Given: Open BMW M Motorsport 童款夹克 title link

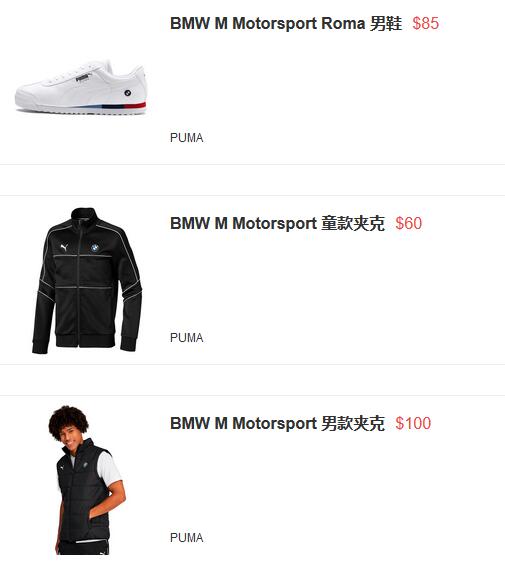Looking at the screenshot, I should click(x=277, y=223).
